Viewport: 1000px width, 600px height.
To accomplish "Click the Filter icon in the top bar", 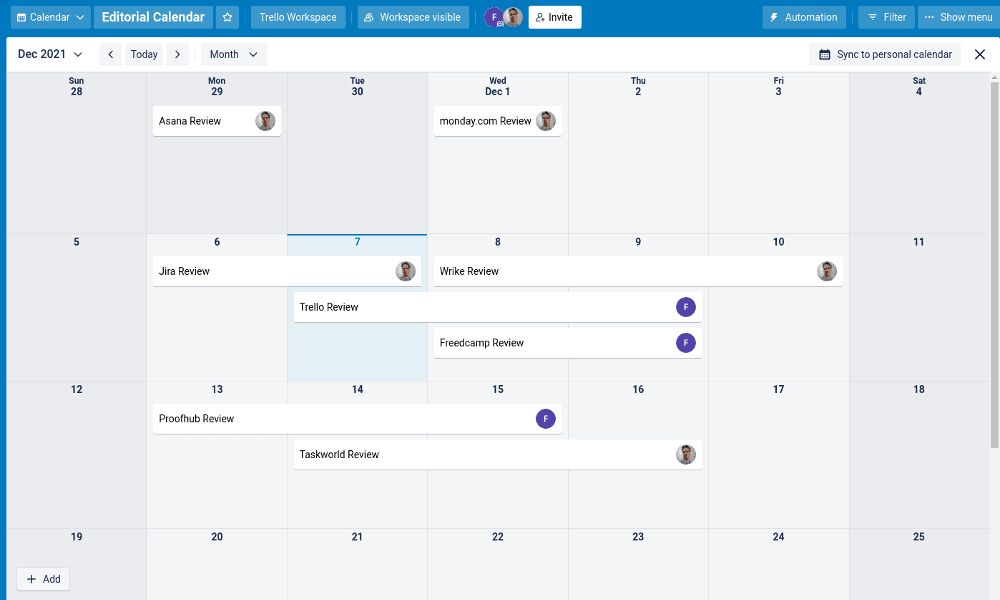I will click(874, 17).
